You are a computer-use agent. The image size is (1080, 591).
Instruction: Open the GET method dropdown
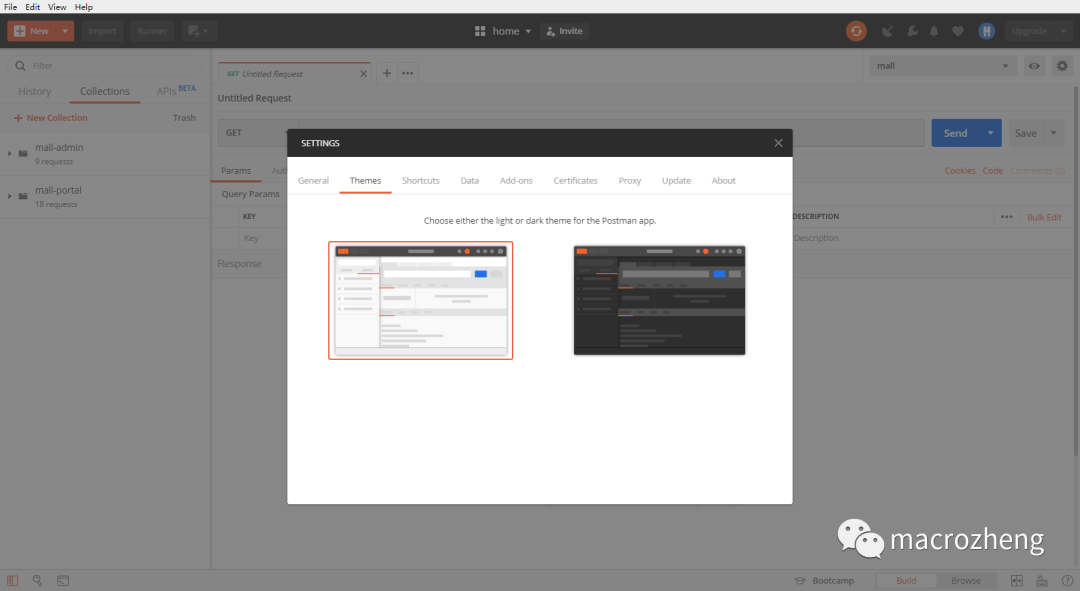coord(256,133)
